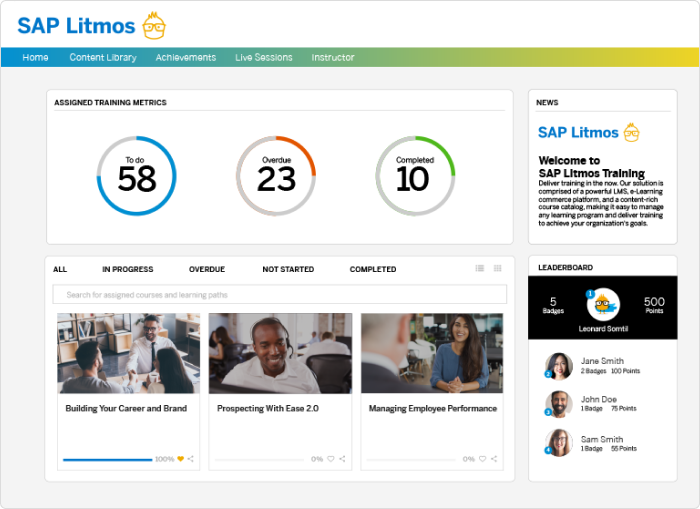Click the LEADERBOARD heading

pyautogui.click(x=565, y=267)
